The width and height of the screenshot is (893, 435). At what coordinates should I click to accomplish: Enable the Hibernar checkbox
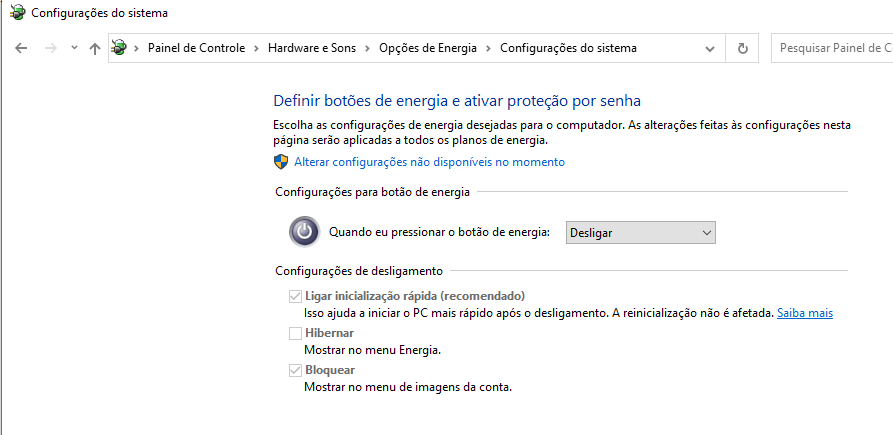click(295, 333)
